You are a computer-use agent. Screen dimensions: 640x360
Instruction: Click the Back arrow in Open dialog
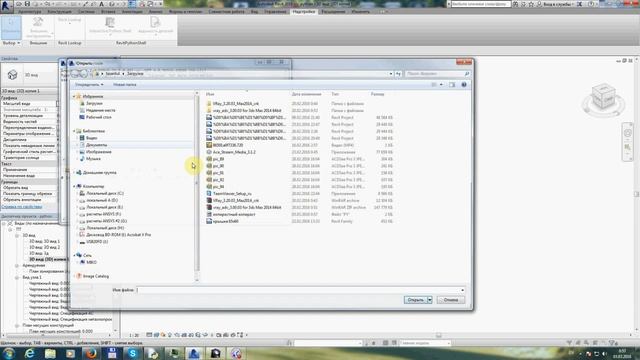[75, 74]
